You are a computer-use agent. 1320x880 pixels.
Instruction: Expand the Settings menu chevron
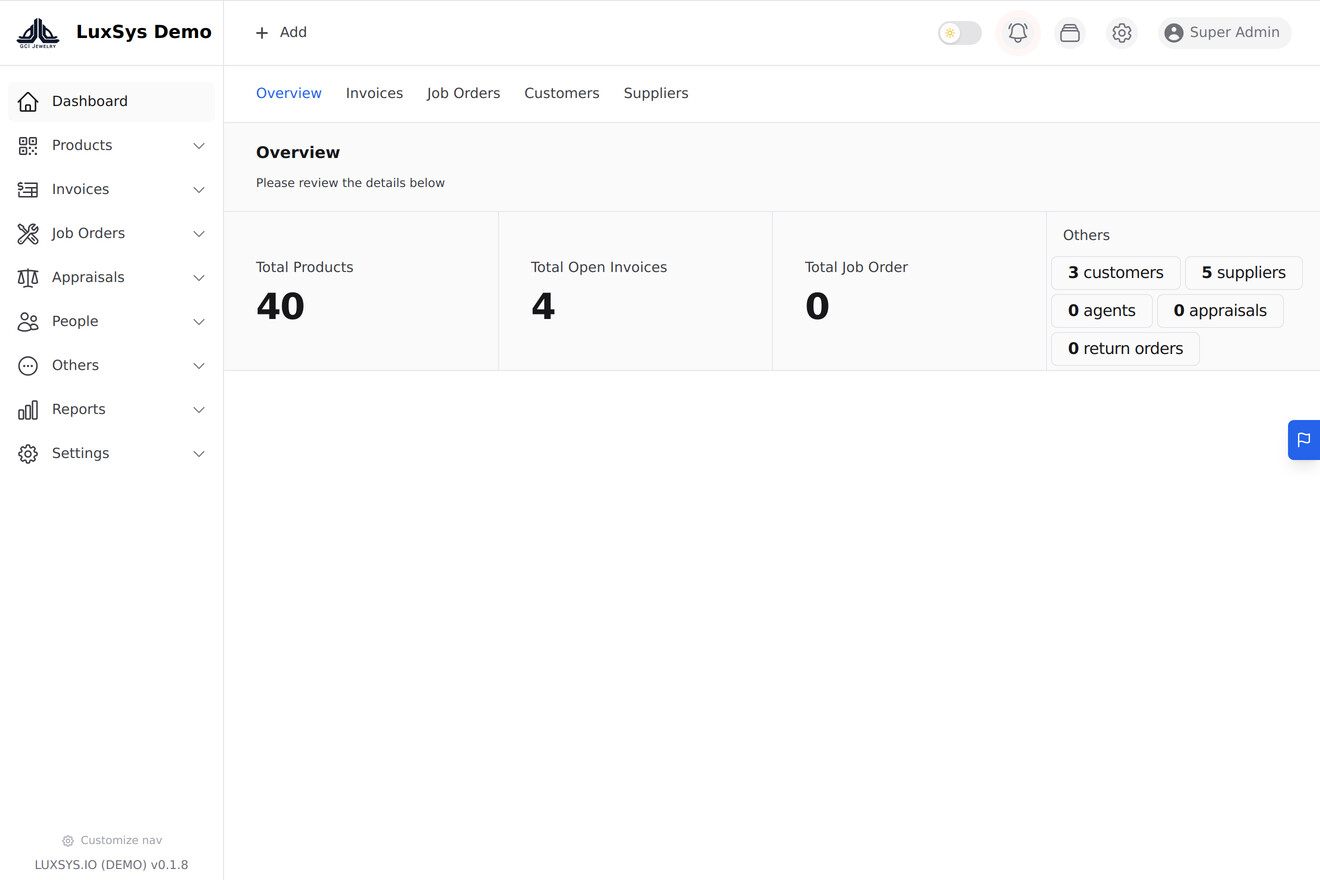[199, 454]
